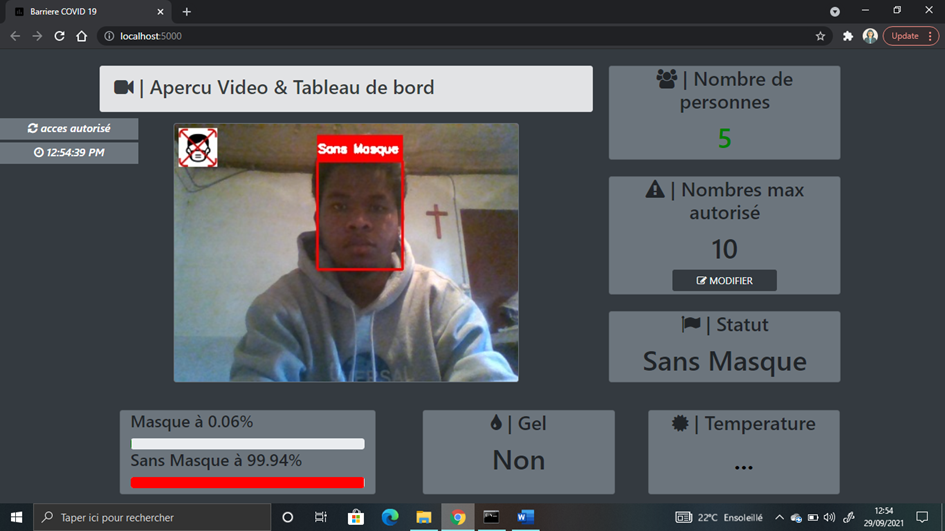Click the acces autorisé status label
The height and width of the screenshot is (531, 945).
69,128
